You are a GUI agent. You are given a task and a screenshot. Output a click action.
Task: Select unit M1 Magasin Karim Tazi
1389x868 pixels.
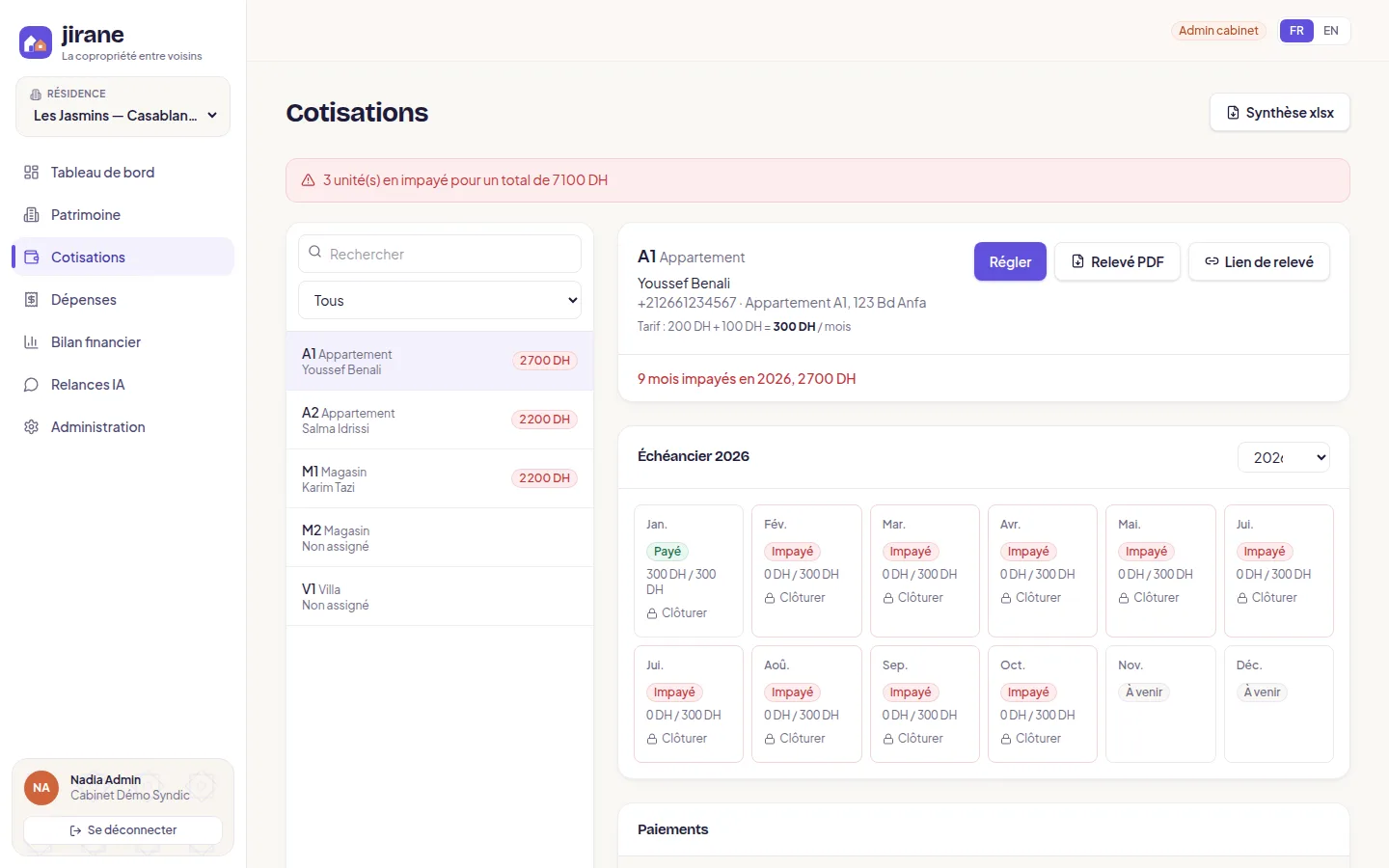tap(440, 479)
